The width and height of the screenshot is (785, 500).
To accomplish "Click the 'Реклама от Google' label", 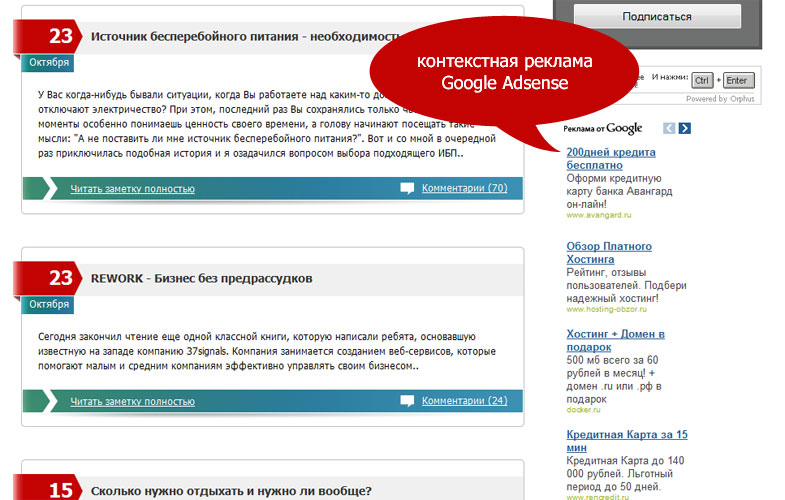I will click(602, 129).
